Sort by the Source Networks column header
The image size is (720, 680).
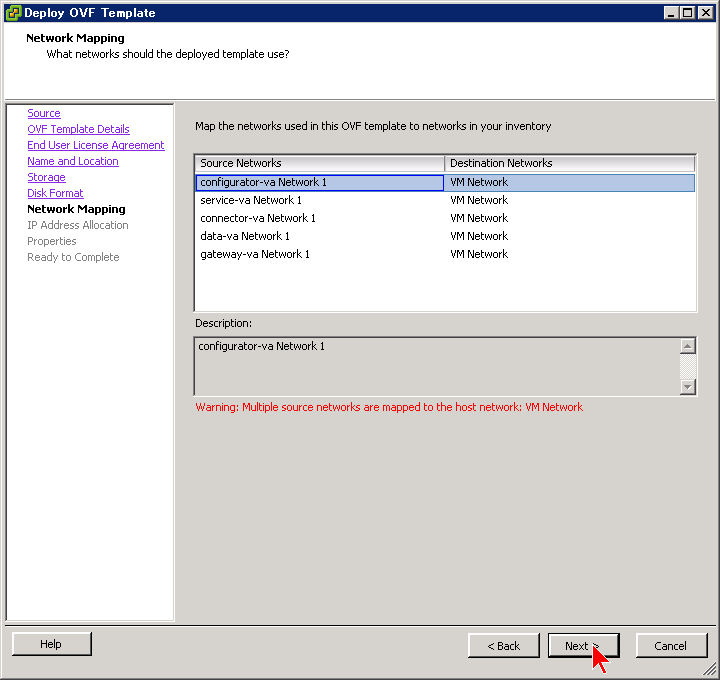click(320, 163)
